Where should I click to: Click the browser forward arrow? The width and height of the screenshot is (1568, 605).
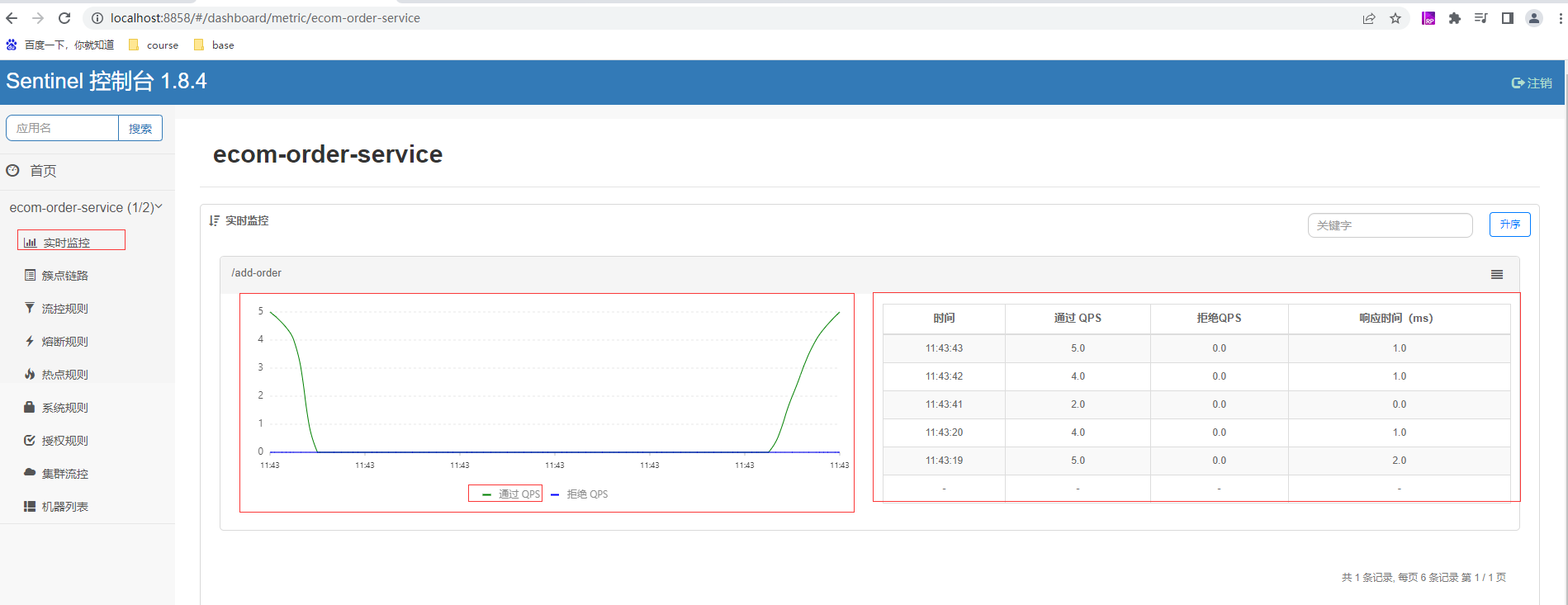point(38,18)
